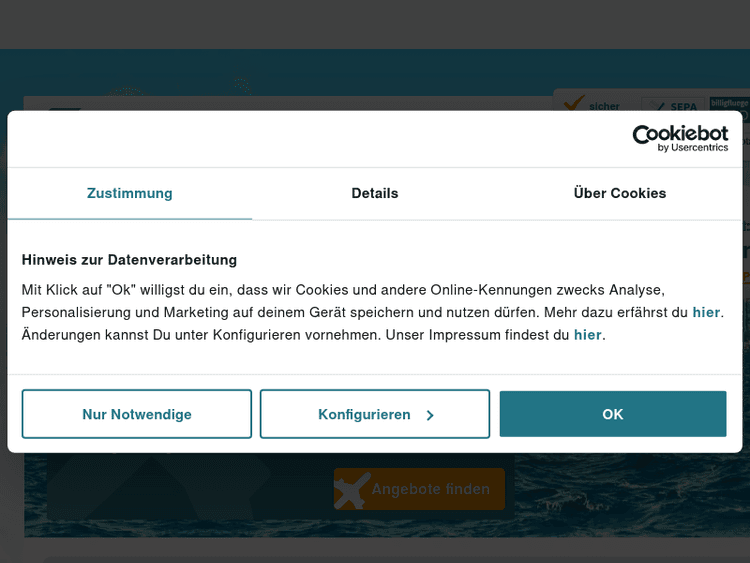Click the Hinweis zur Datenverarbeitung heading

coord(129,260)
